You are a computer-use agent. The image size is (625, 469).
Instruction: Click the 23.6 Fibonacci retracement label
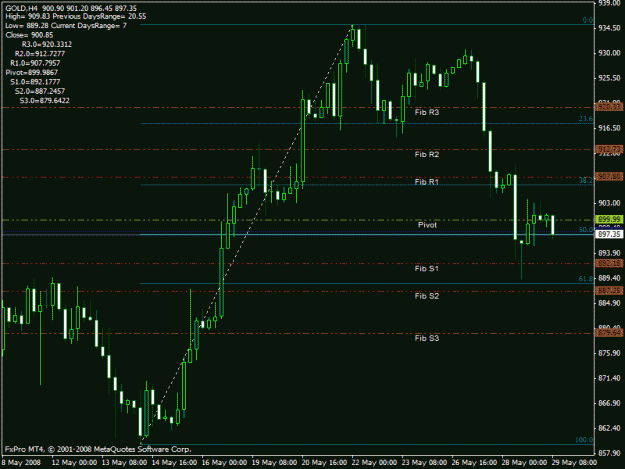[586, 119]
